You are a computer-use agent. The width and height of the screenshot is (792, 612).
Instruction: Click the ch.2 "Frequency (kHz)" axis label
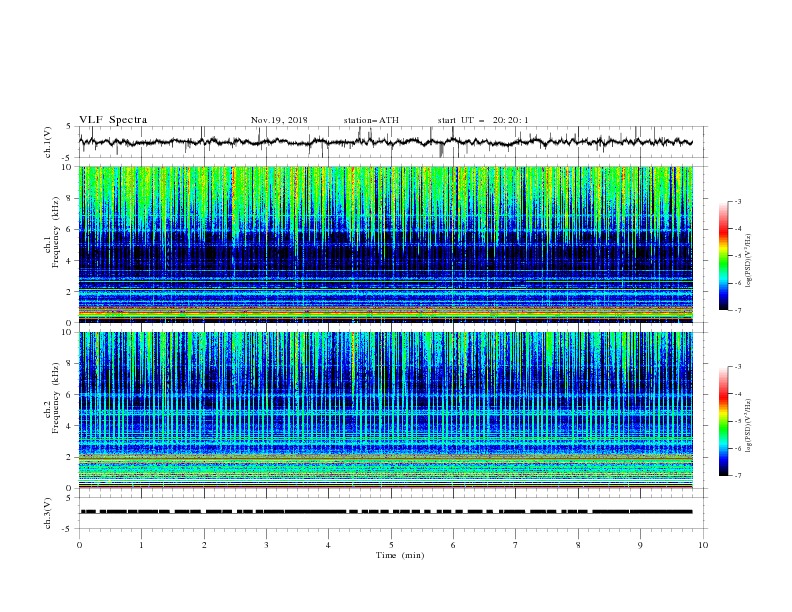[x=55, y=397]
